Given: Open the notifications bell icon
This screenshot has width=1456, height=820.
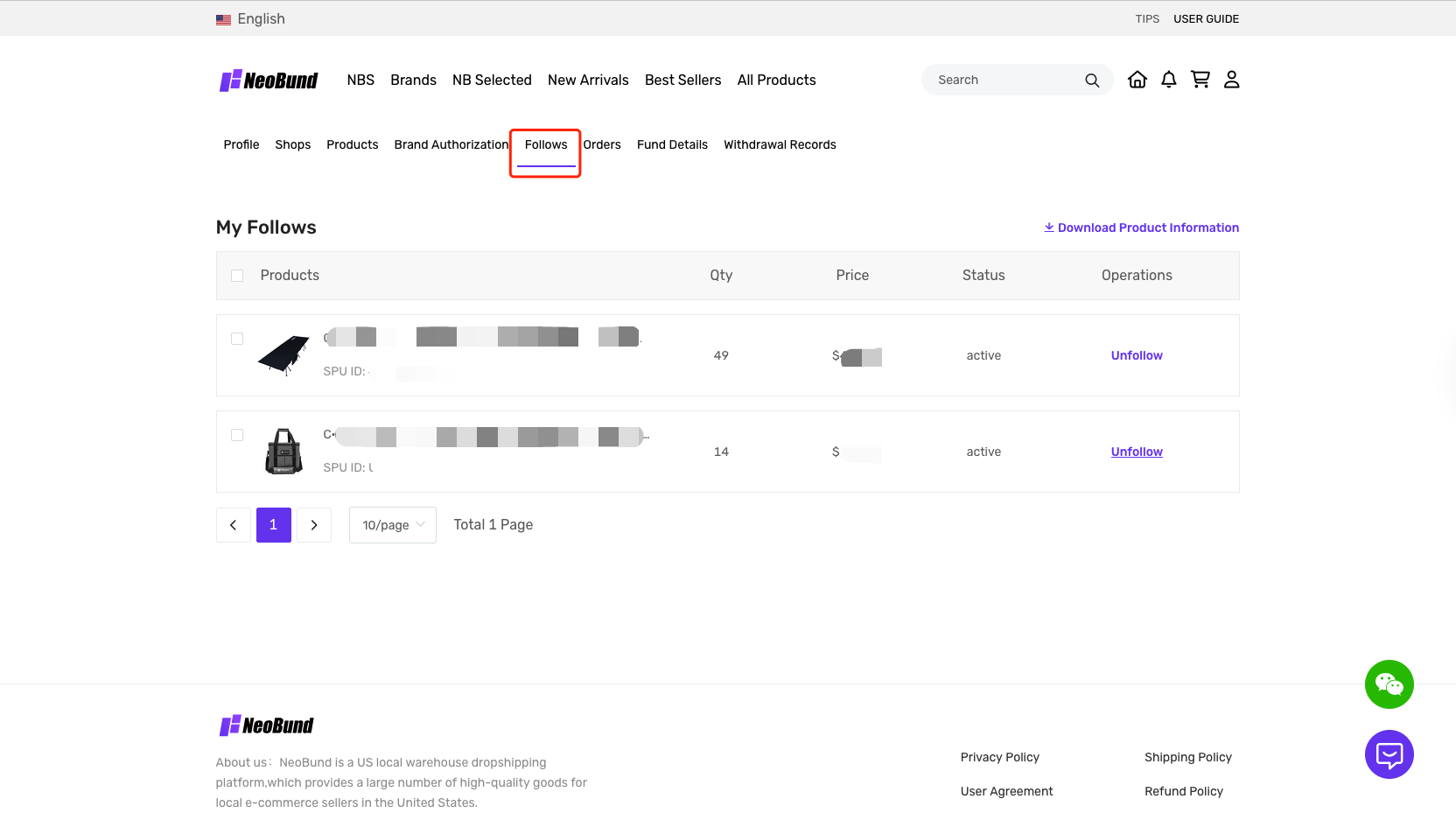Looking at the screenshot, I should 1168,80.
